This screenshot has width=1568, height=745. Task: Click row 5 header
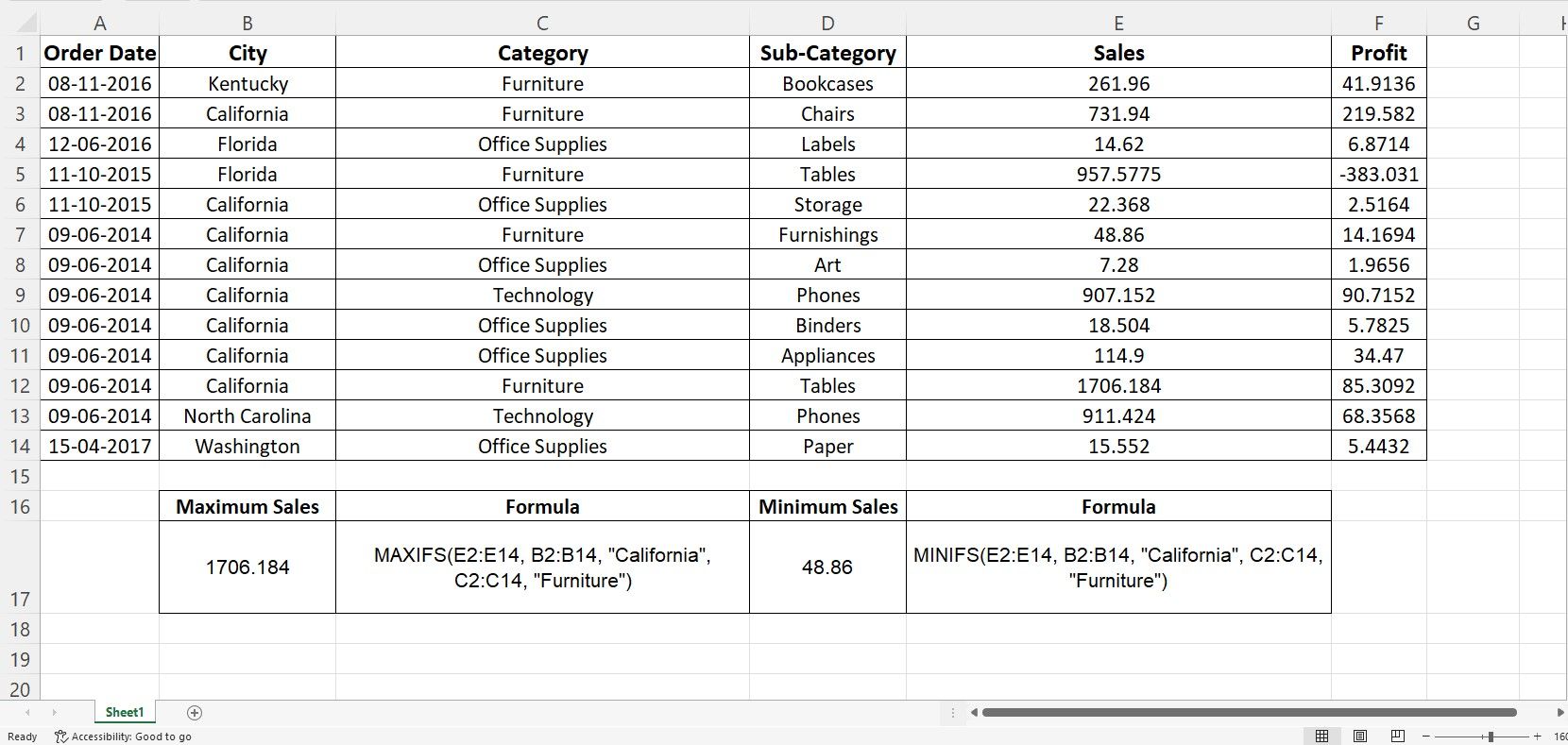[19, 174]
